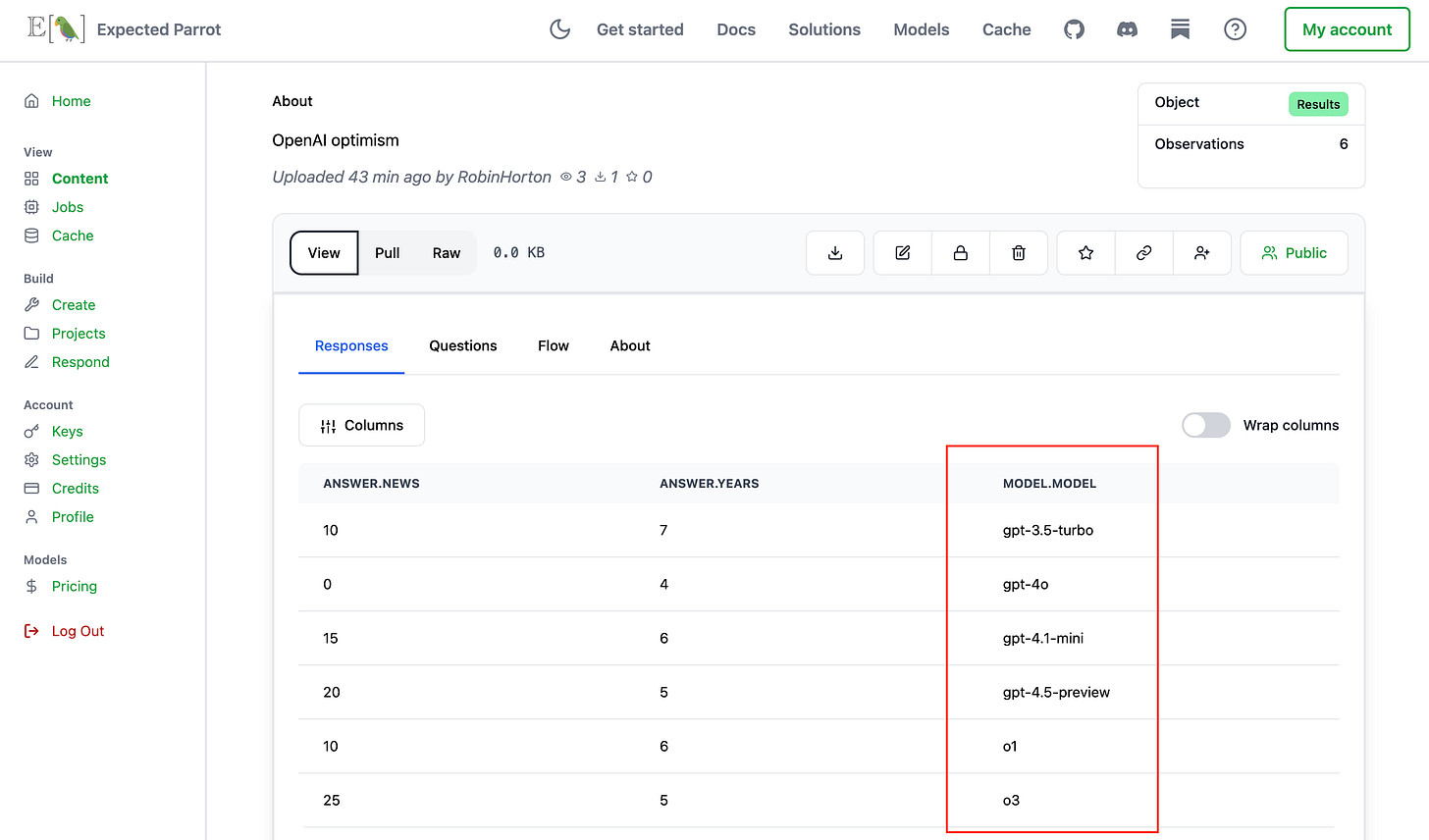Switch to the Responses tab
This screenshot has height=840, width=1429.
351,345
